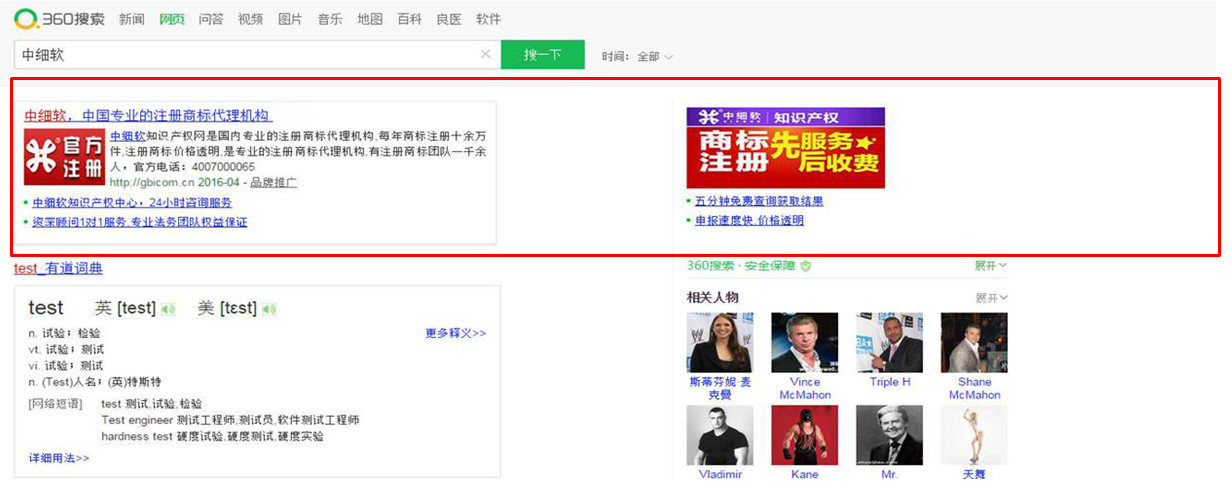Viewport: 1232px width, 486px height.
Task: Click the Triple H portrait thumbnail
Action: pyautogui.click(x=890, y=343)
